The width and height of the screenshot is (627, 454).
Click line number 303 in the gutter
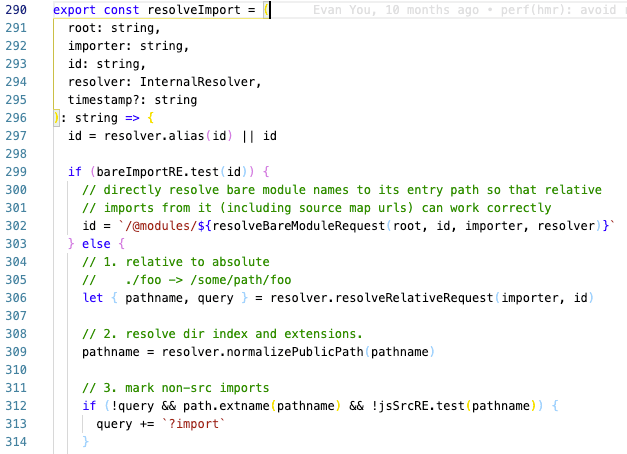point(16,244)
